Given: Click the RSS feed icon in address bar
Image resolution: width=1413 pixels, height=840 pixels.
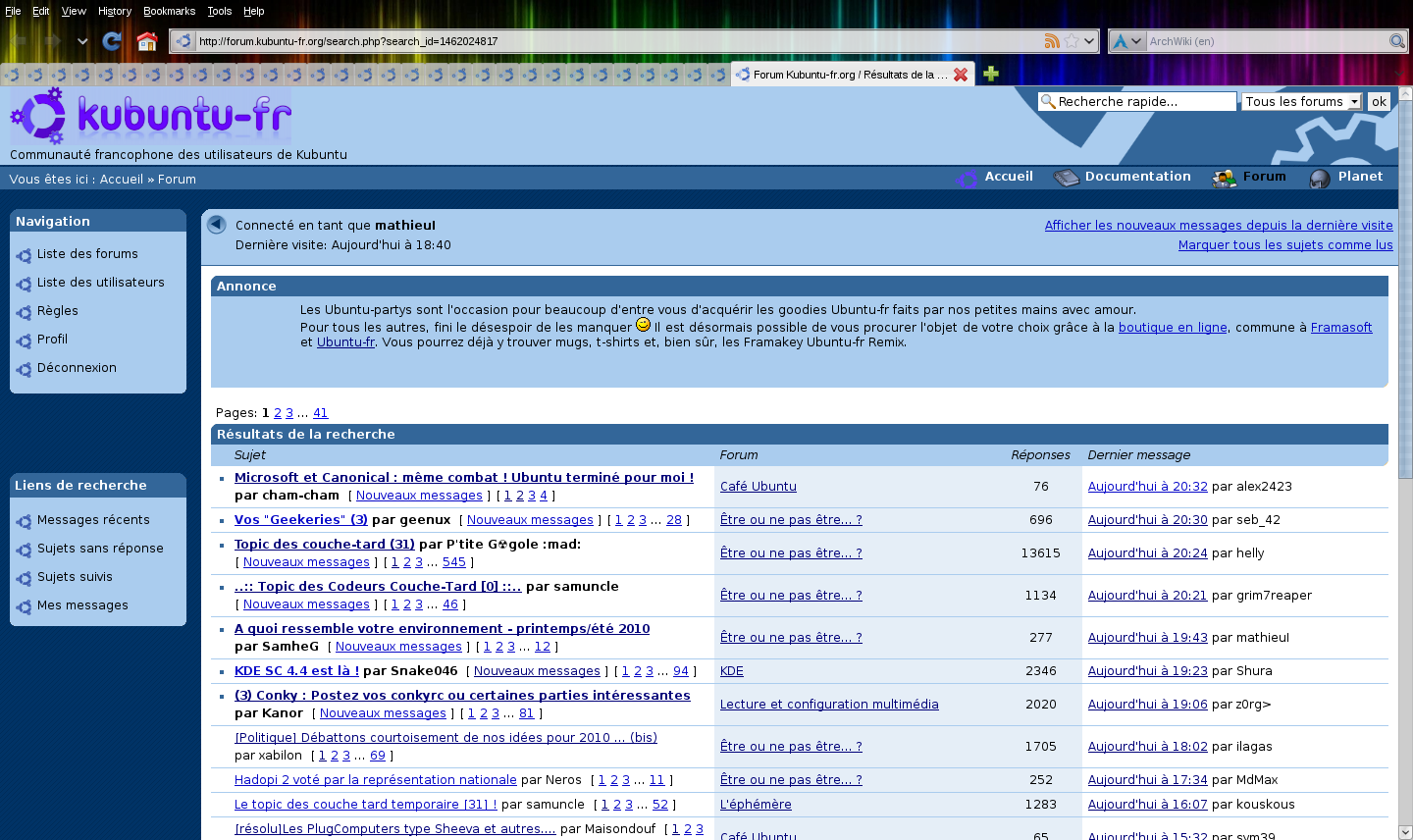Looking at the screenshot, I should (1052, 41).
